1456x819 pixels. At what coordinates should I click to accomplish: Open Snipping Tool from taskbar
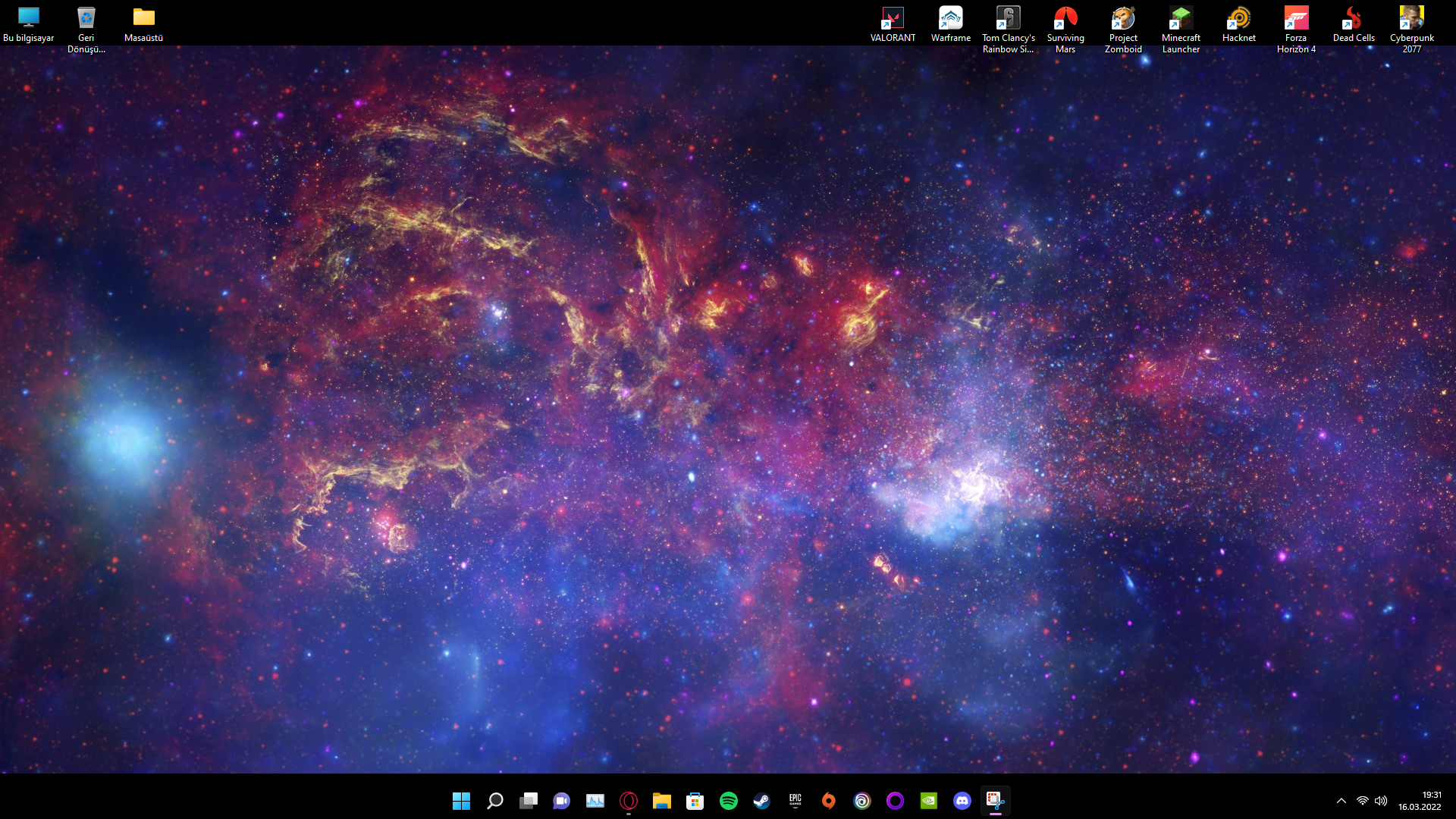click(x=995, y=801)
